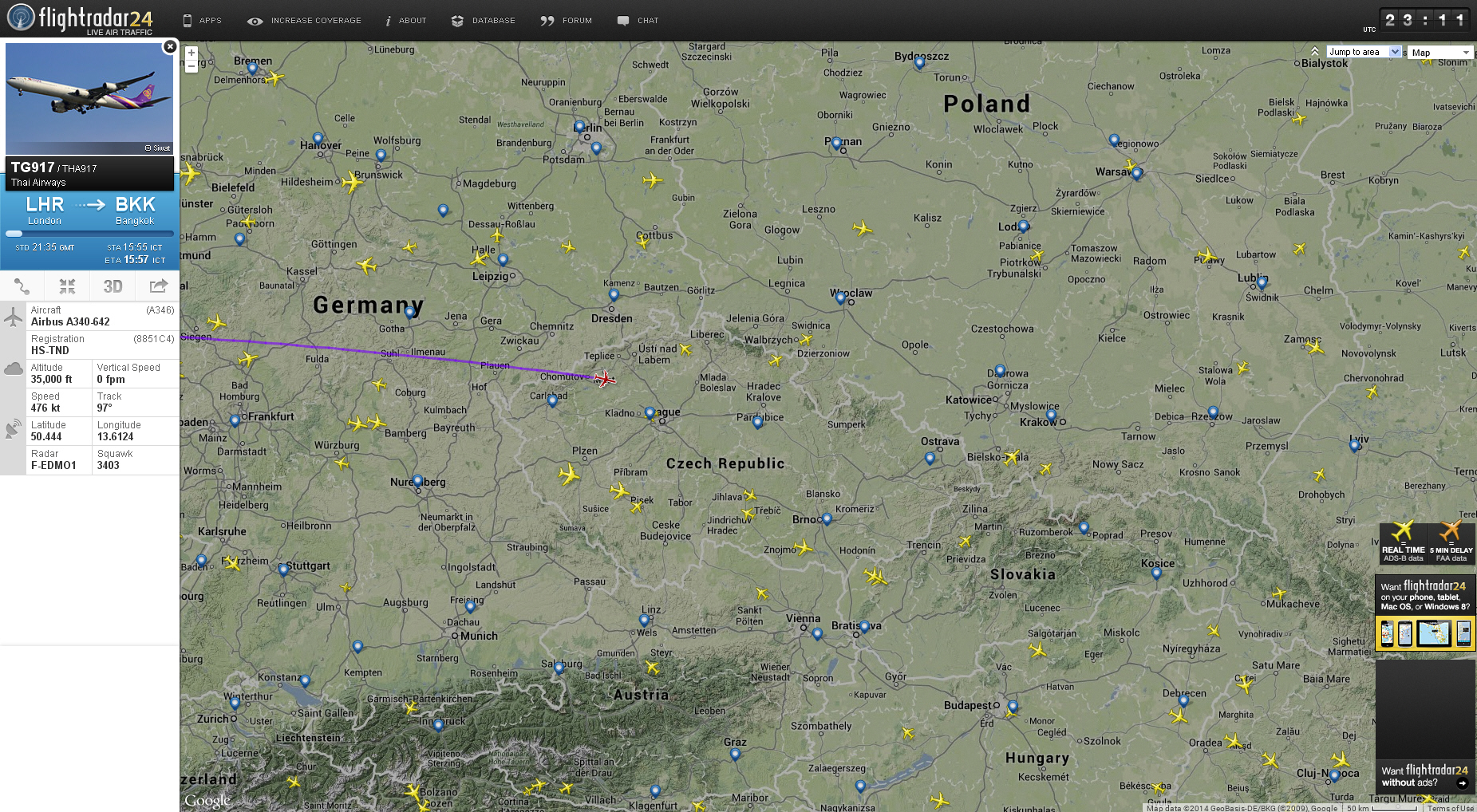Open the Forum page
The width and height of the screenshot is (1477, 812).
coord(567,21)
